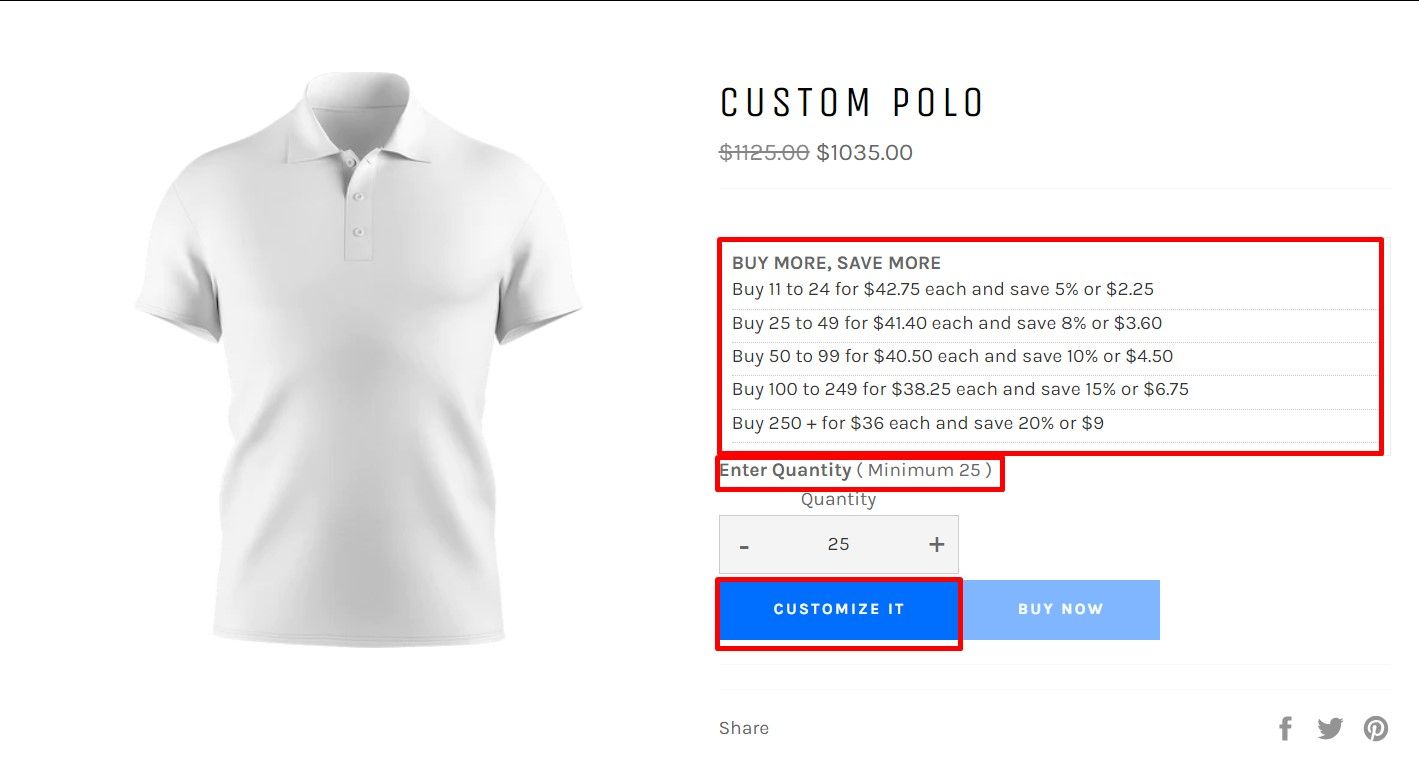
Task: Share the polo on Facebook
Action: (x=1285, y=729)
